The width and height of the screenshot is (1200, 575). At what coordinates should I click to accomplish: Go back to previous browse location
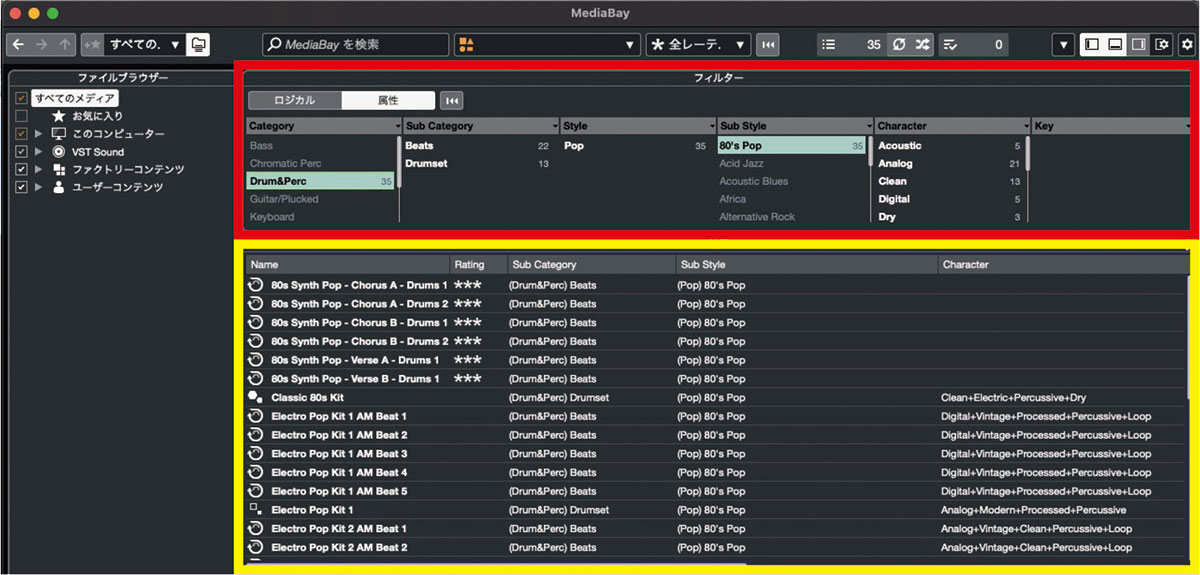coord(18,44)
